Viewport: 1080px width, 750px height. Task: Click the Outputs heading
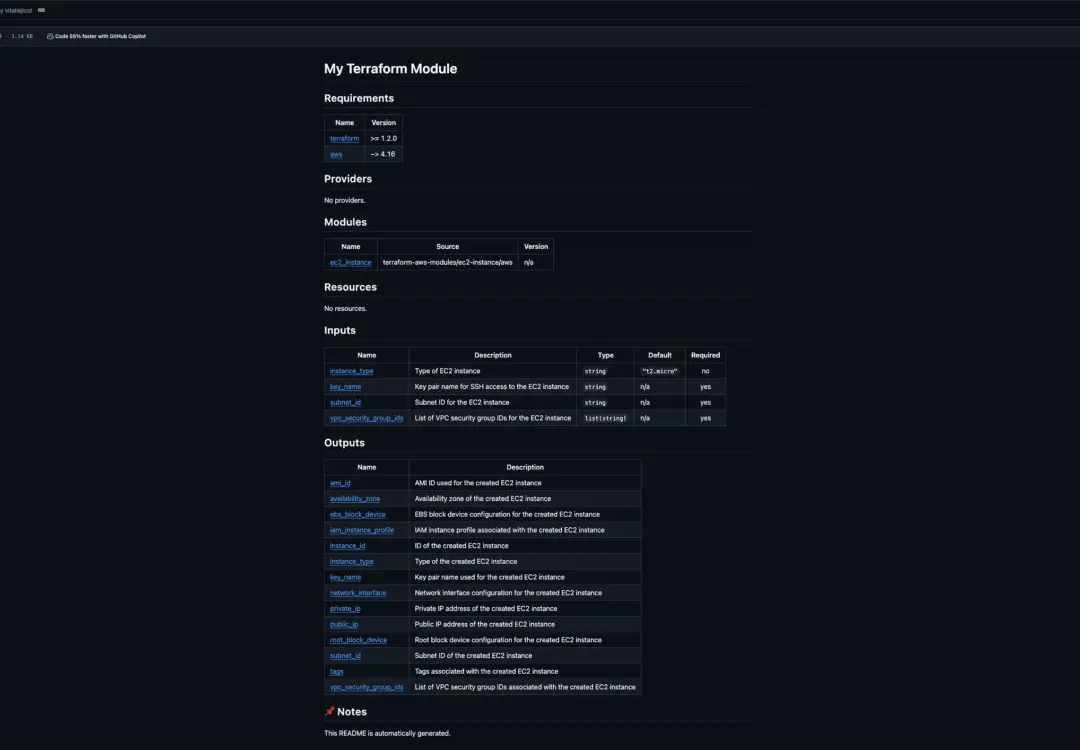344,443
